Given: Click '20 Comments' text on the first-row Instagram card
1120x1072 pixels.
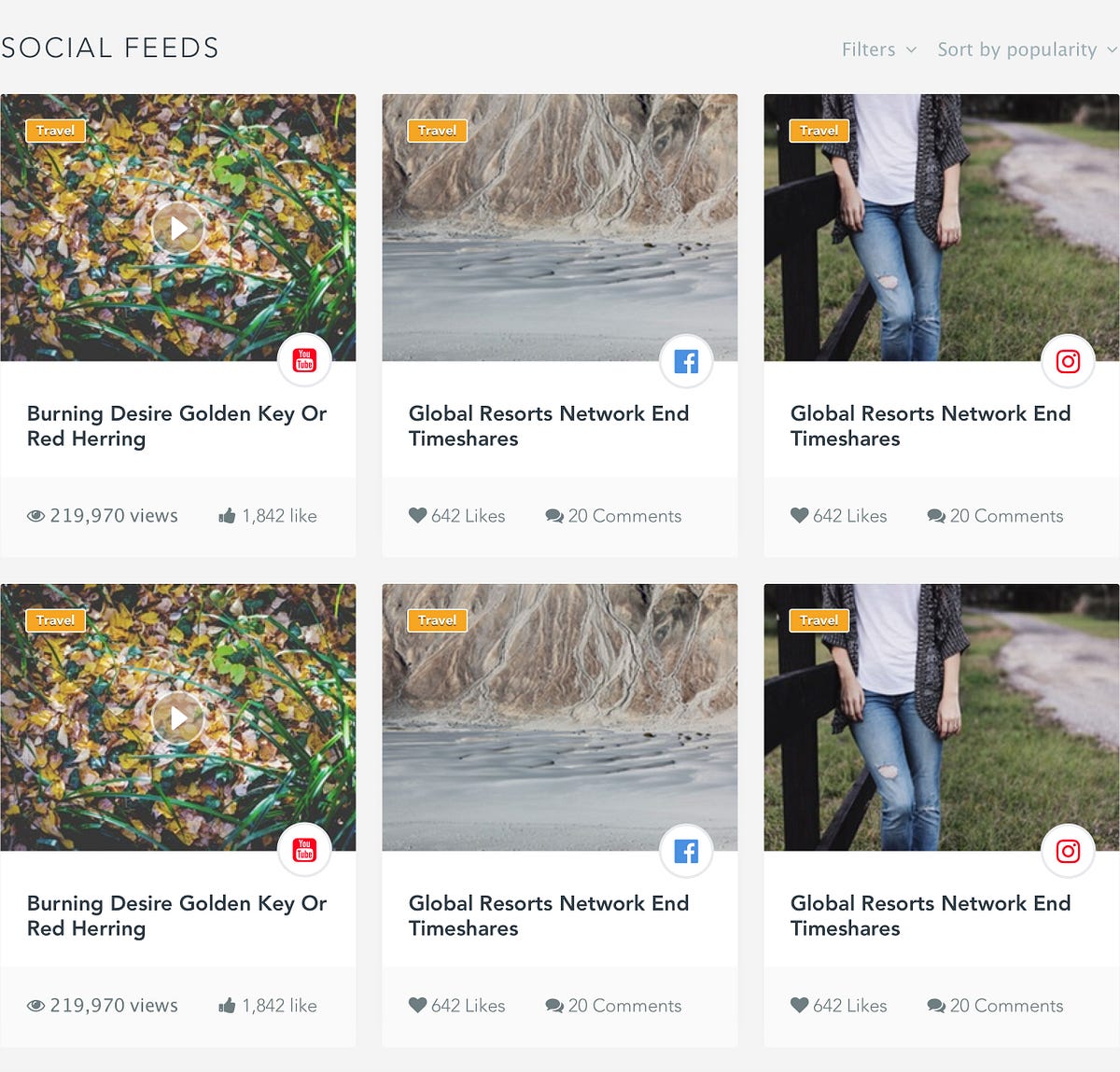Looking at the screenshot, I should tap(1007, 516).
